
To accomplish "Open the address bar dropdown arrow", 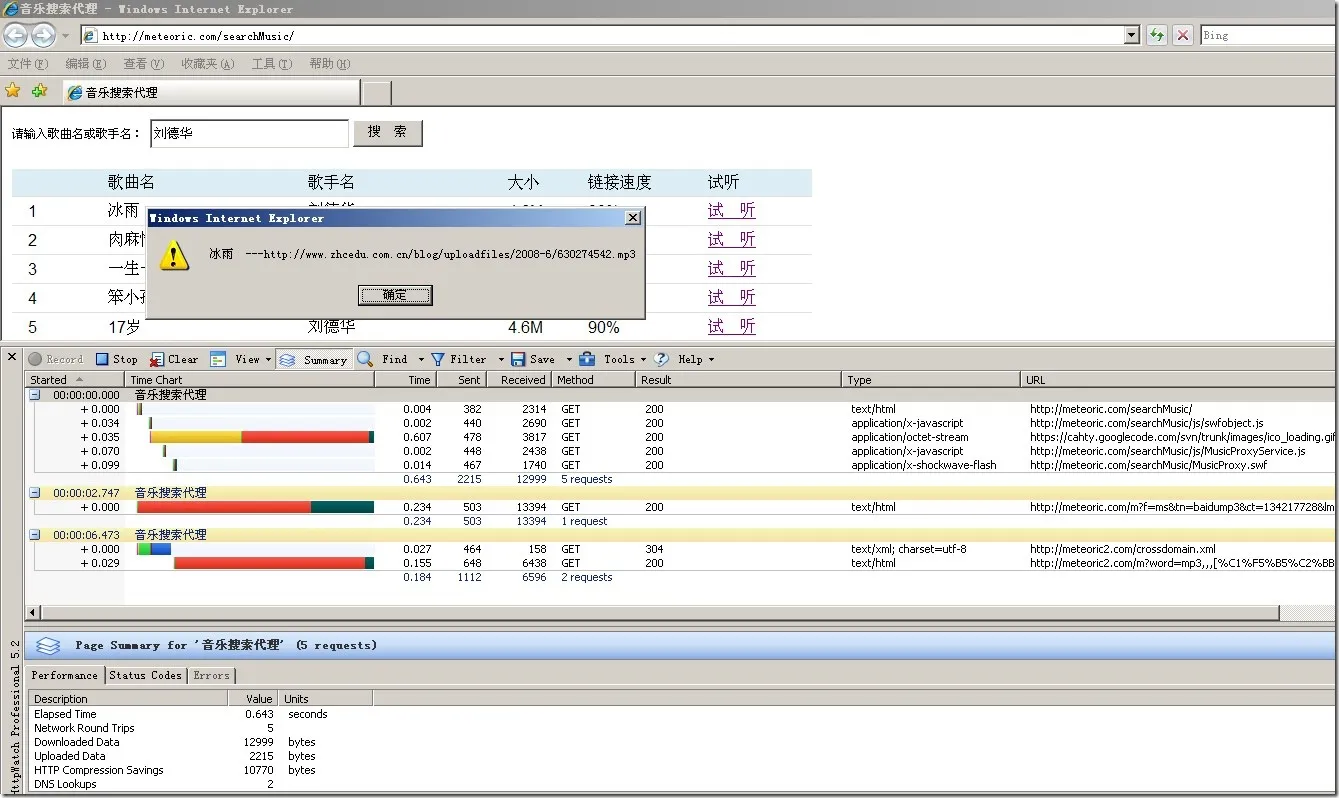I will [x=1131, y=35].
